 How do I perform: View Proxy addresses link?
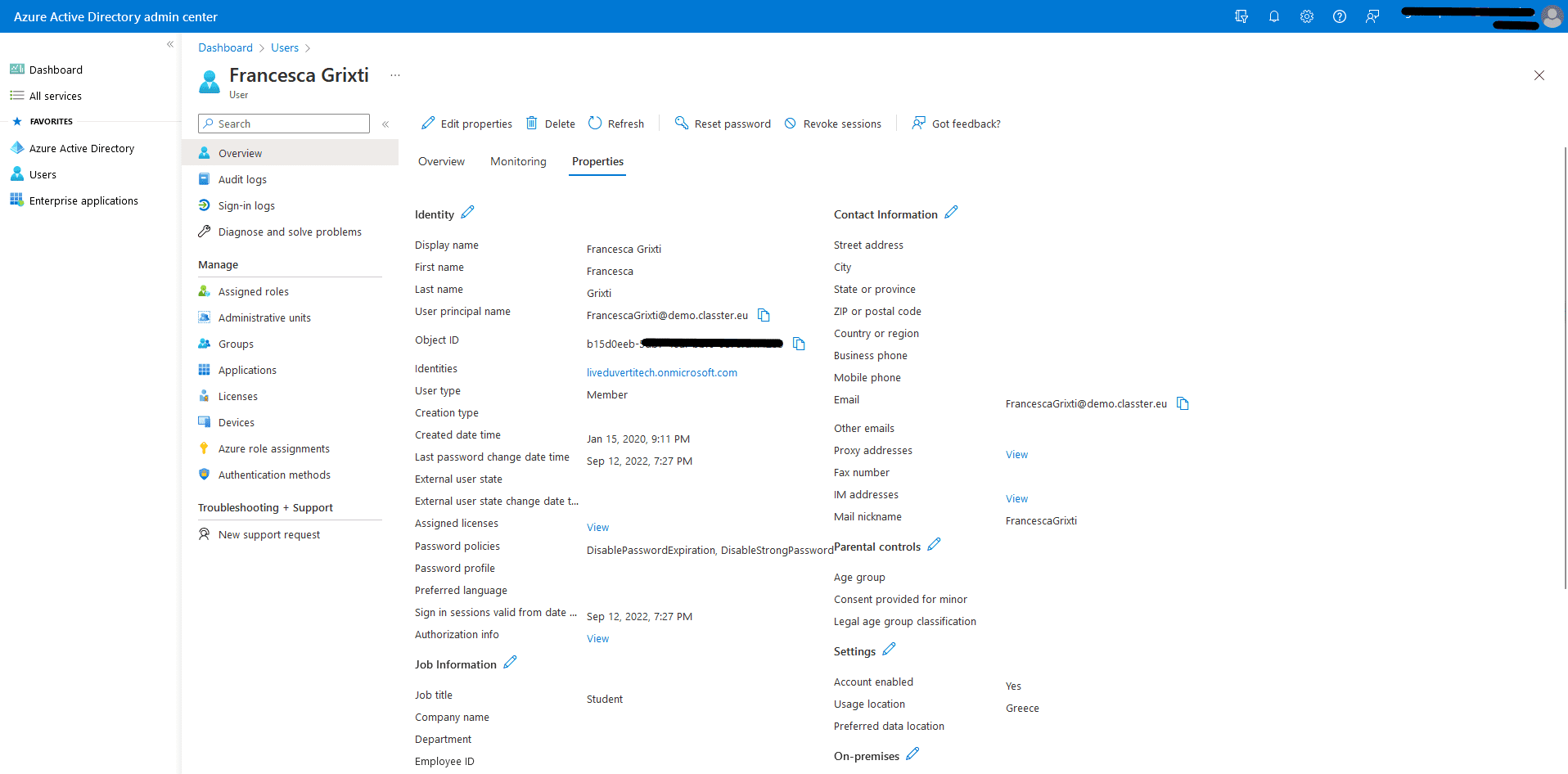click(x=1016, y=454)
